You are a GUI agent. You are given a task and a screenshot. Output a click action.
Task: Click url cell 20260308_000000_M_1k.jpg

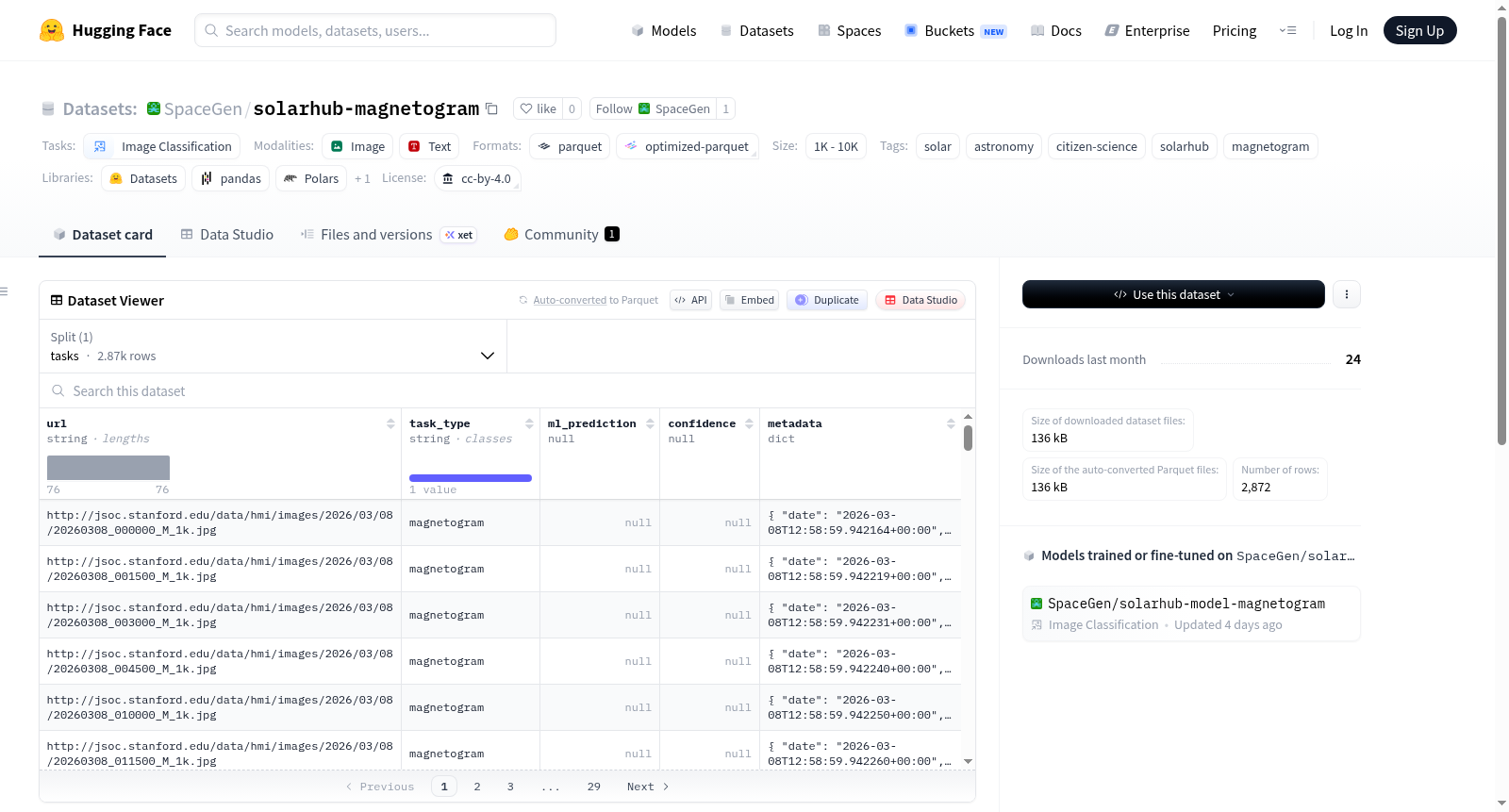pos(220,522)
